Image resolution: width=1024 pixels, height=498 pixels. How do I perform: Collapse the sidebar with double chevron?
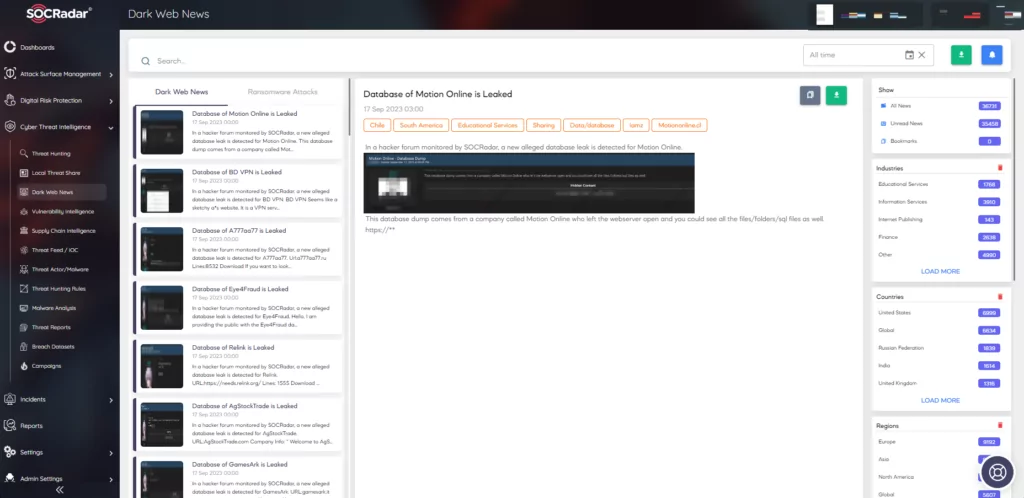pos(59,490)
